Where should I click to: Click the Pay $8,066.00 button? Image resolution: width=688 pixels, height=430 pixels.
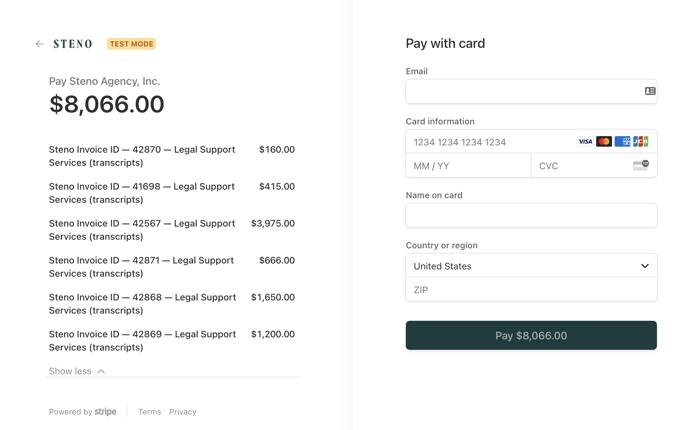[531, 335]
